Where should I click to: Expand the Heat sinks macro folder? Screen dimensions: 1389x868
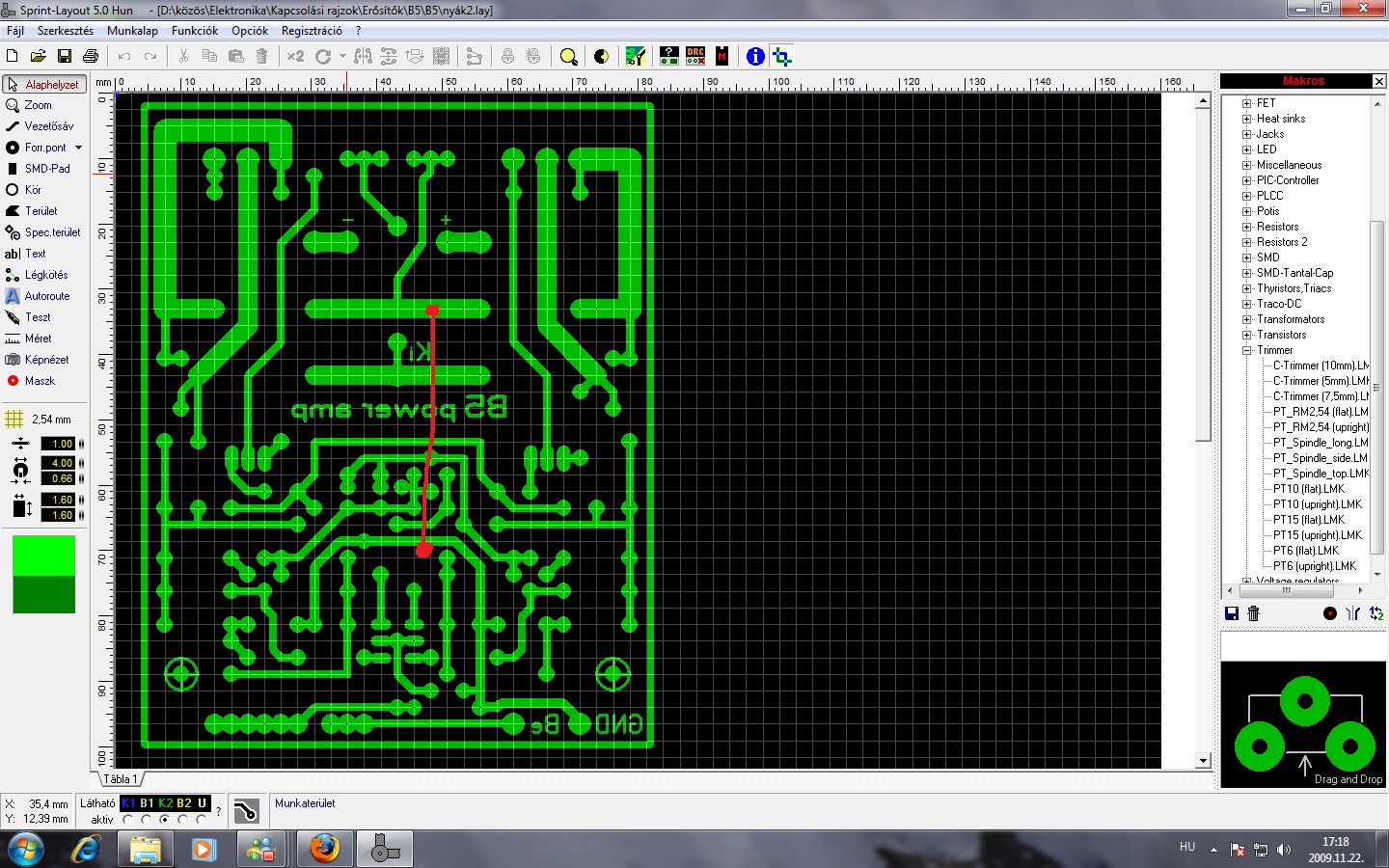click(x=1246, y=119)
